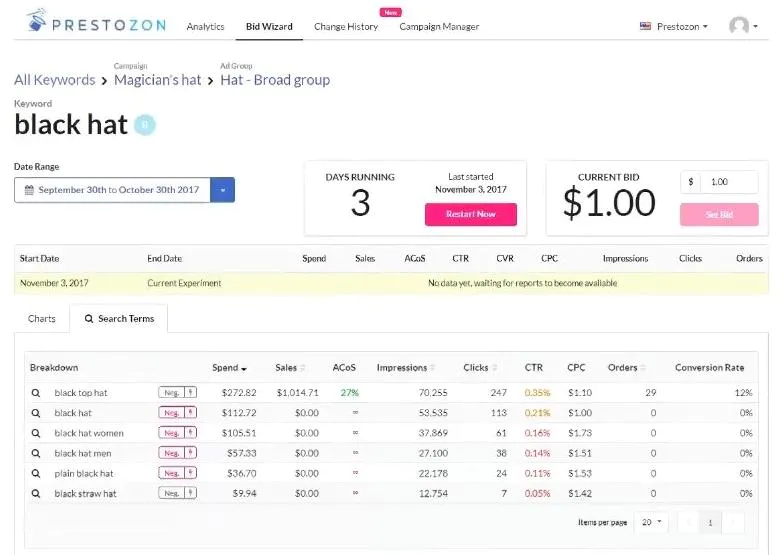Open Campaign Manager in the navigation
The width and height of the screenshot is (781, 555).
pos(439,26)
